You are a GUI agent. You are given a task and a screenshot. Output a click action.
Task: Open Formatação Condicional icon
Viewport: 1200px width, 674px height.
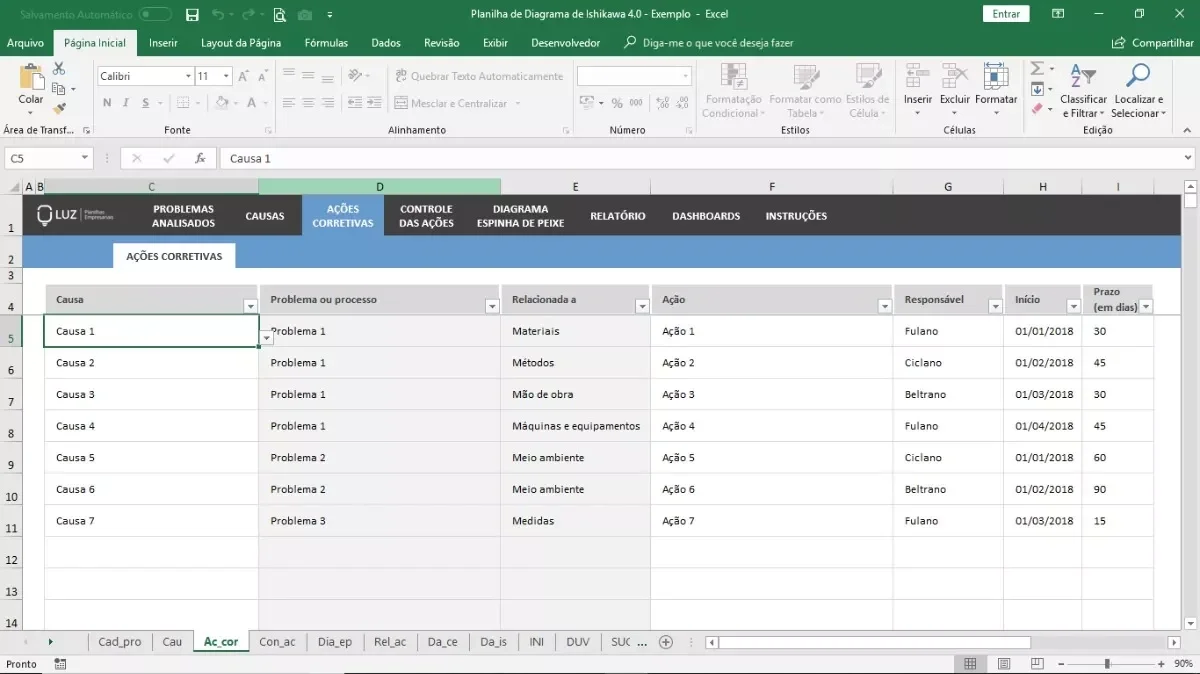coord(733,77)
